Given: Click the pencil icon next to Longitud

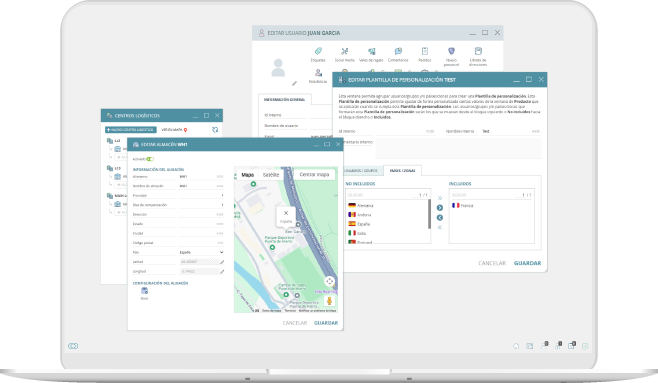Looking at the screenshot, I should [x=222, y=271].
